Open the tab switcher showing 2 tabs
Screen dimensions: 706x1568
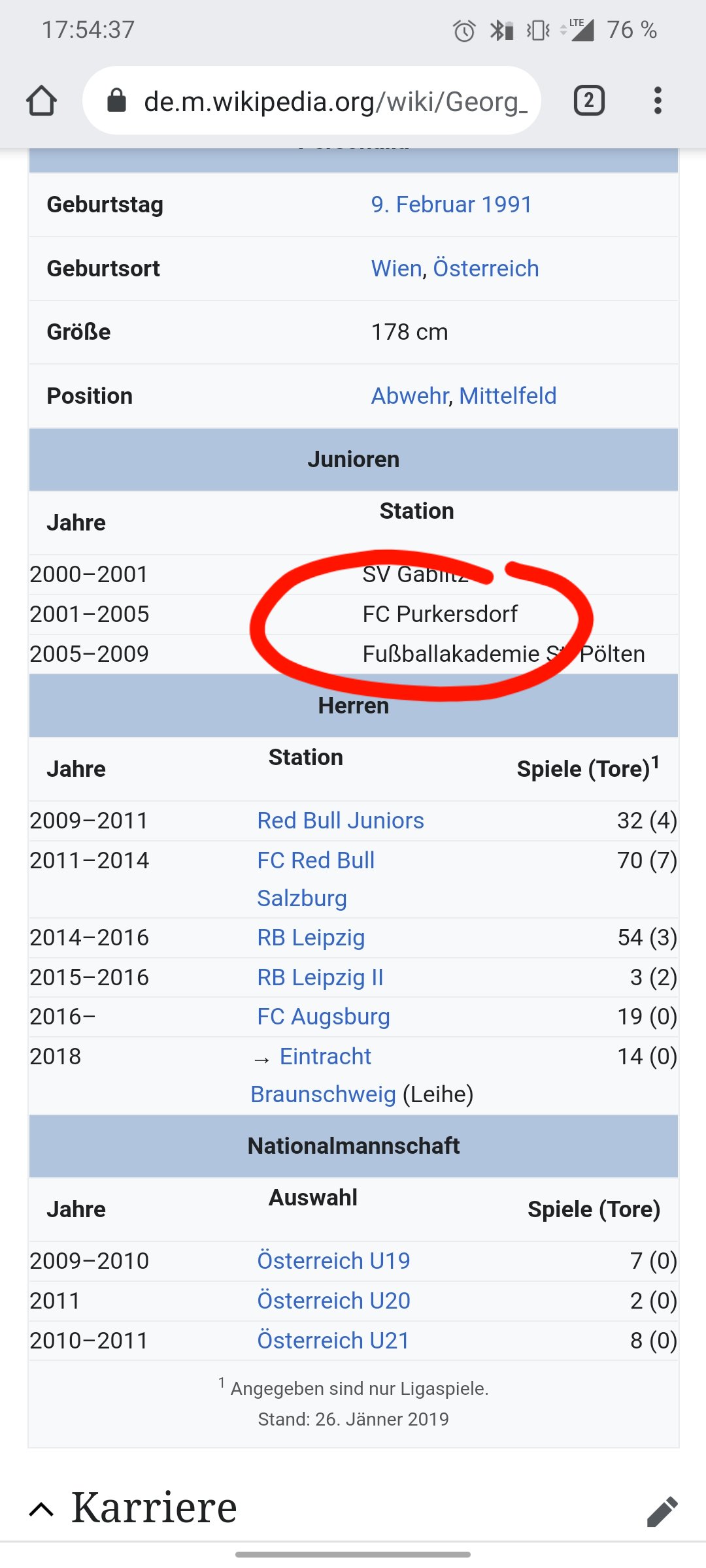point(589,101)
